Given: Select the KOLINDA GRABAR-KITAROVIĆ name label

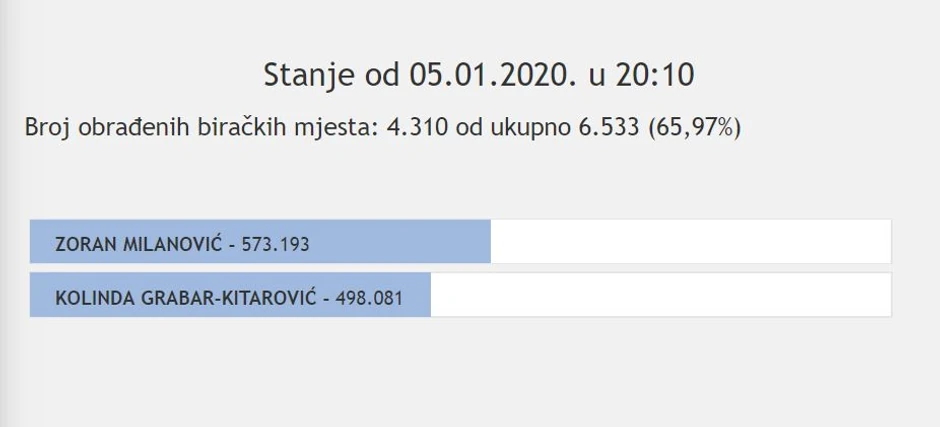Looking at the screenshot, I should (185, 296).
